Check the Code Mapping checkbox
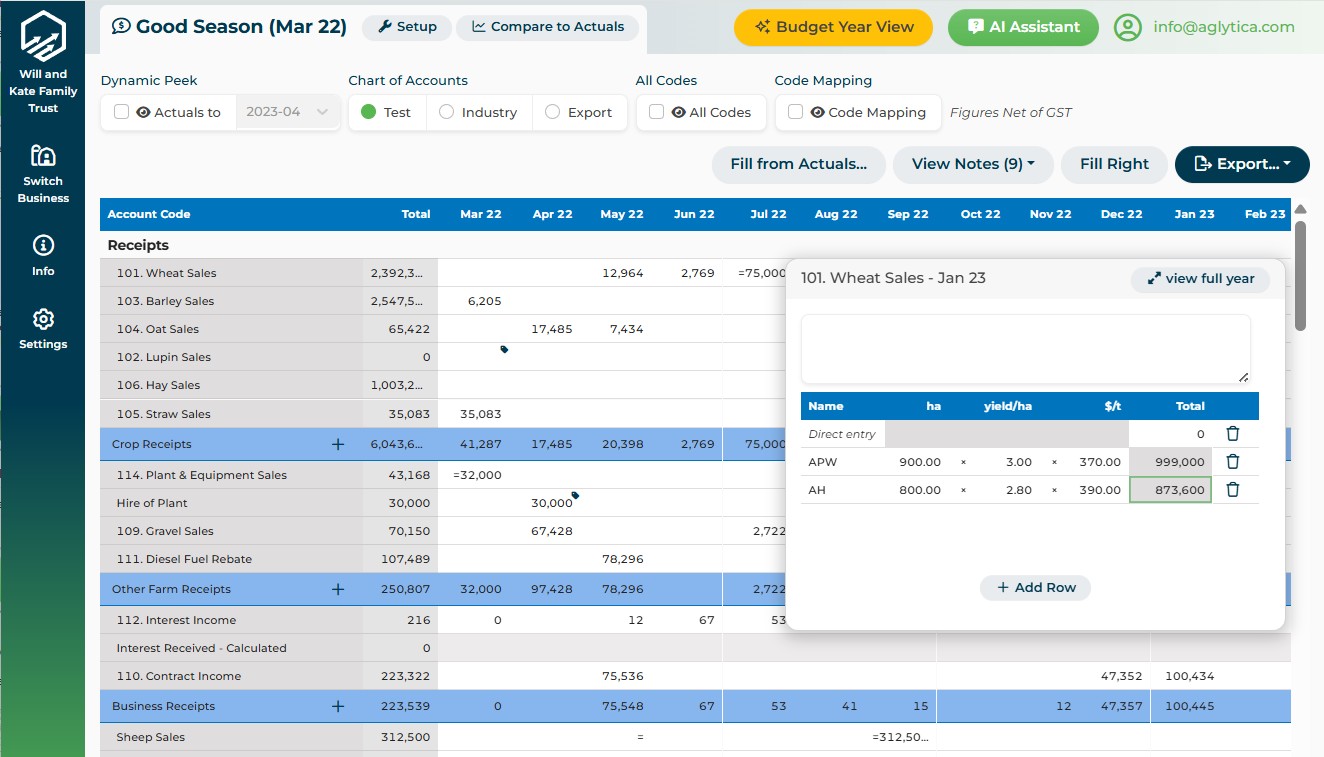The width and height of the screenshot is (1324, 757). click(795, 113)
